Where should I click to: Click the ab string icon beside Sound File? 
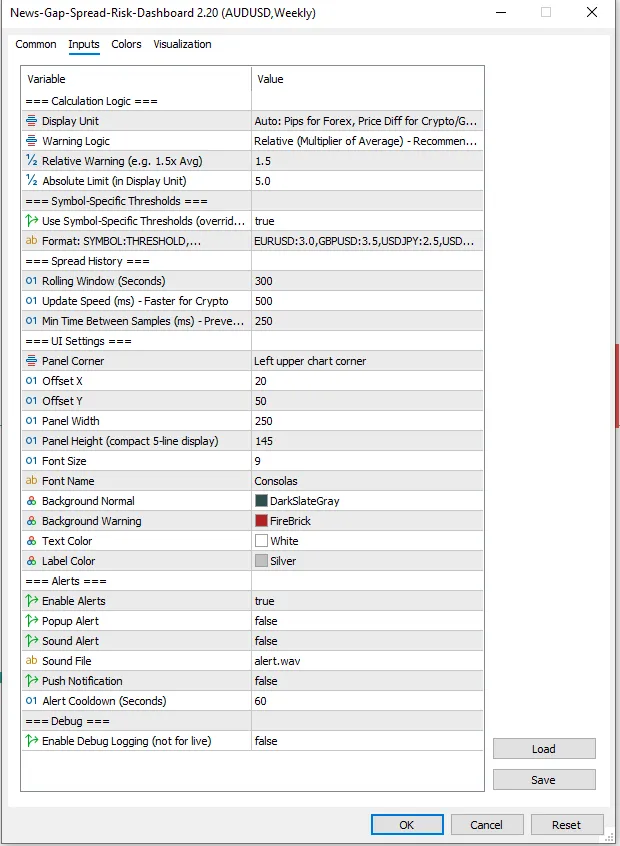click(x=31, y=660)
